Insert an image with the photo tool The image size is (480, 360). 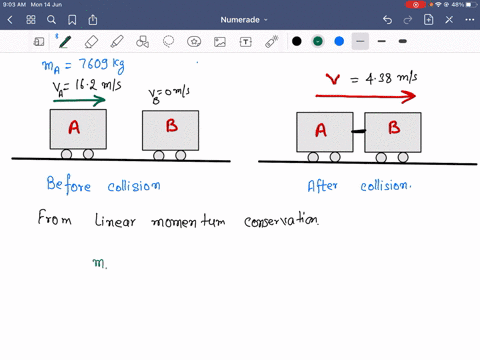click(x=220, y=42)
